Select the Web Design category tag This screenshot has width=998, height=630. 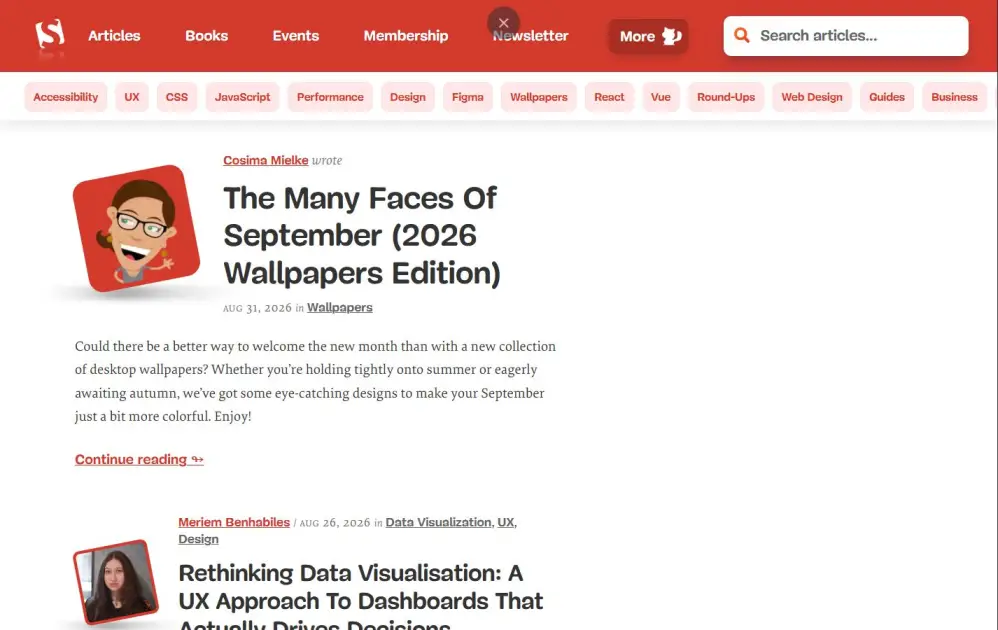(812, 97)
